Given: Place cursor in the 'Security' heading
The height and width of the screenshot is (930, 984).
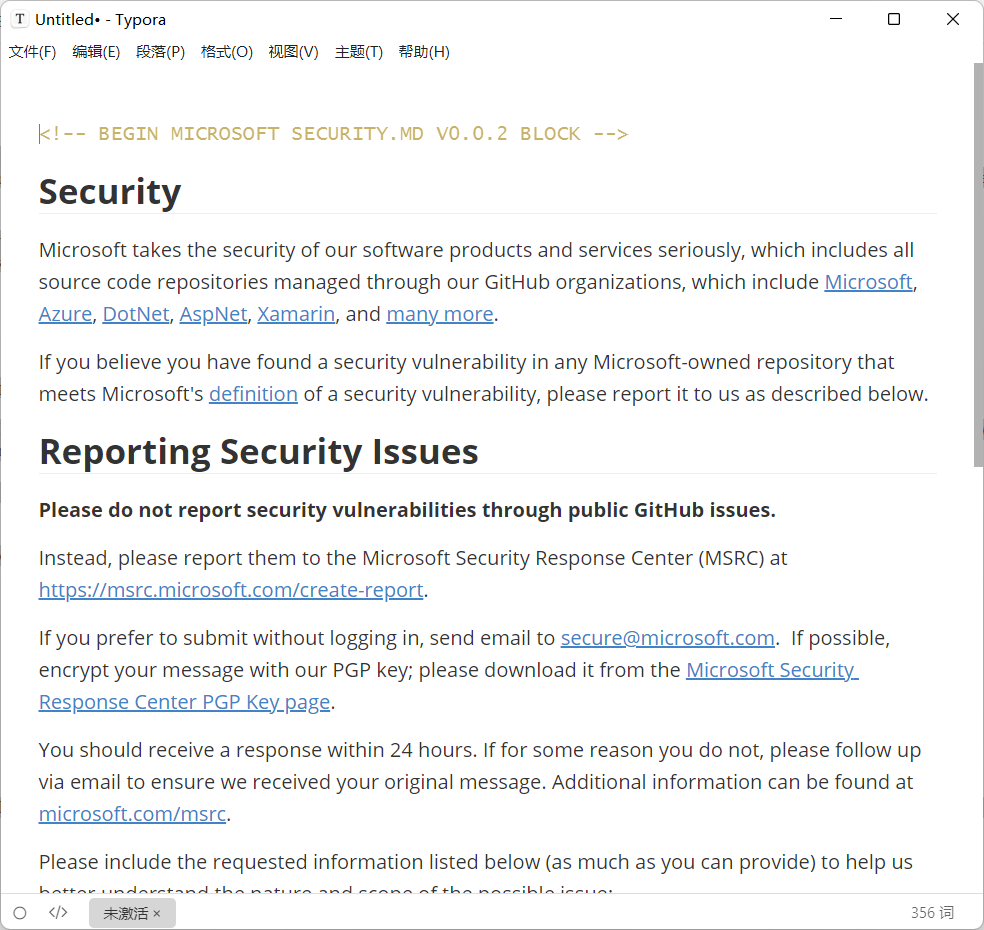Looking at the screenshot, I should pyautogui.click(x=110, y=192).
